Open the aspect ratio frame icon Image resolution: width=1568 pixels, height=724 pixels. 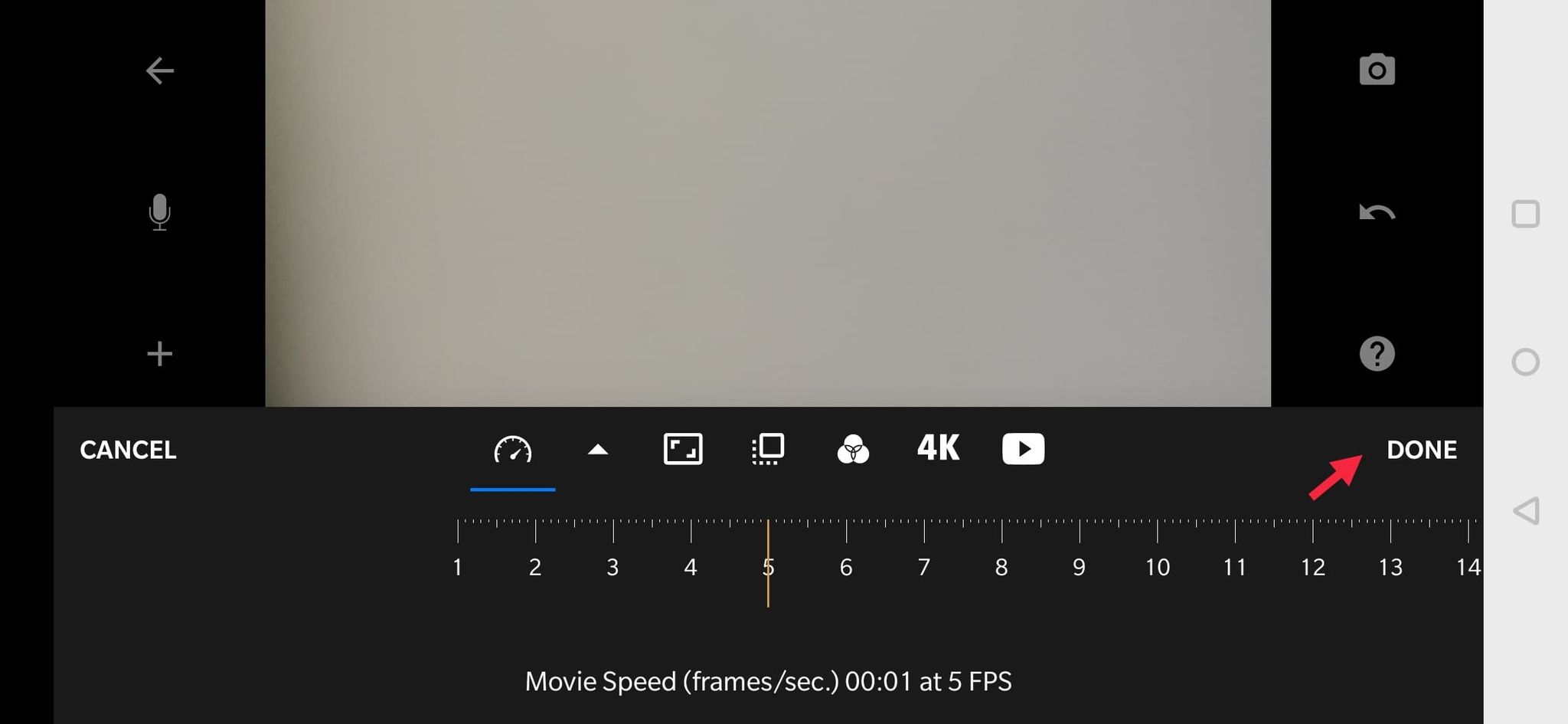683,449
